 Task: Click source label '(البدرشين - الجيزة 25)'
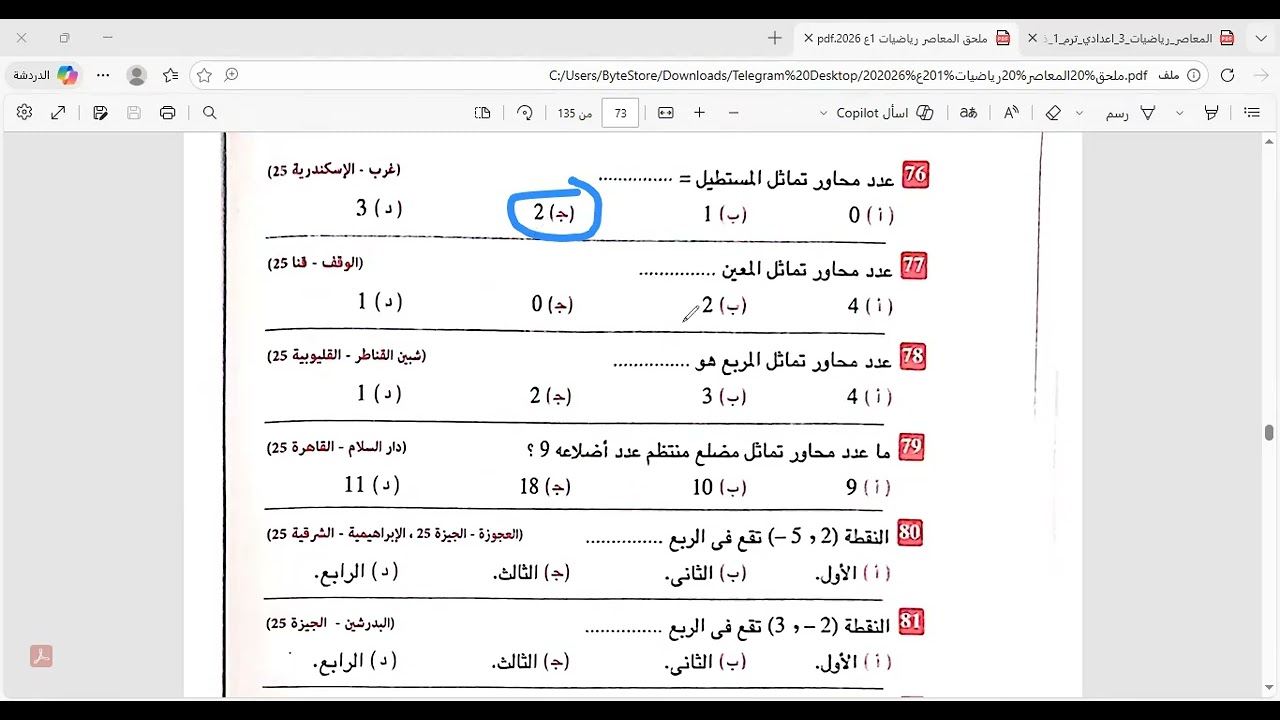pyautogui.click(x=331, y=624)
